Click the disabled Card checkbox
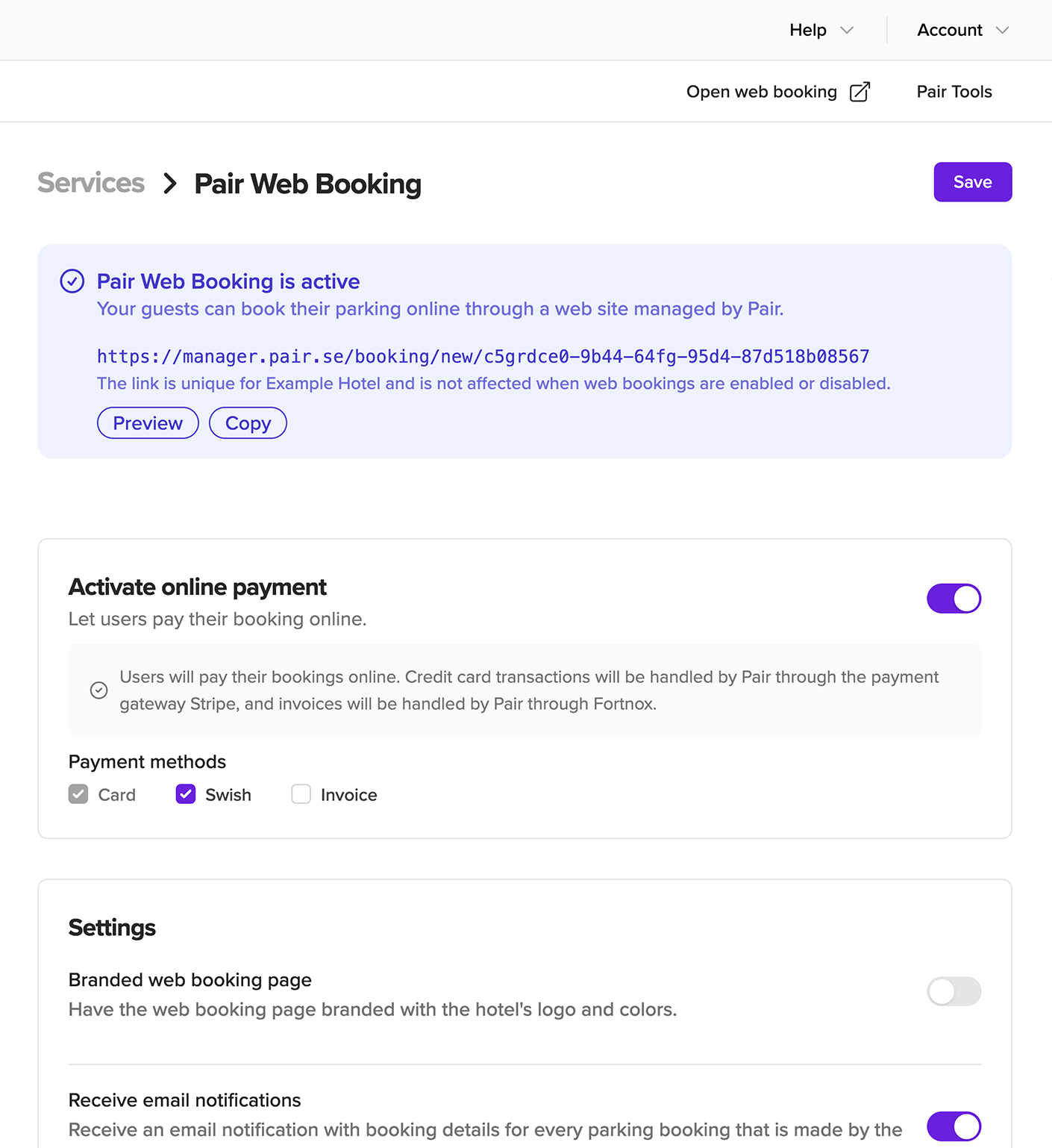 pyautogui.click(x=78, y=794)
